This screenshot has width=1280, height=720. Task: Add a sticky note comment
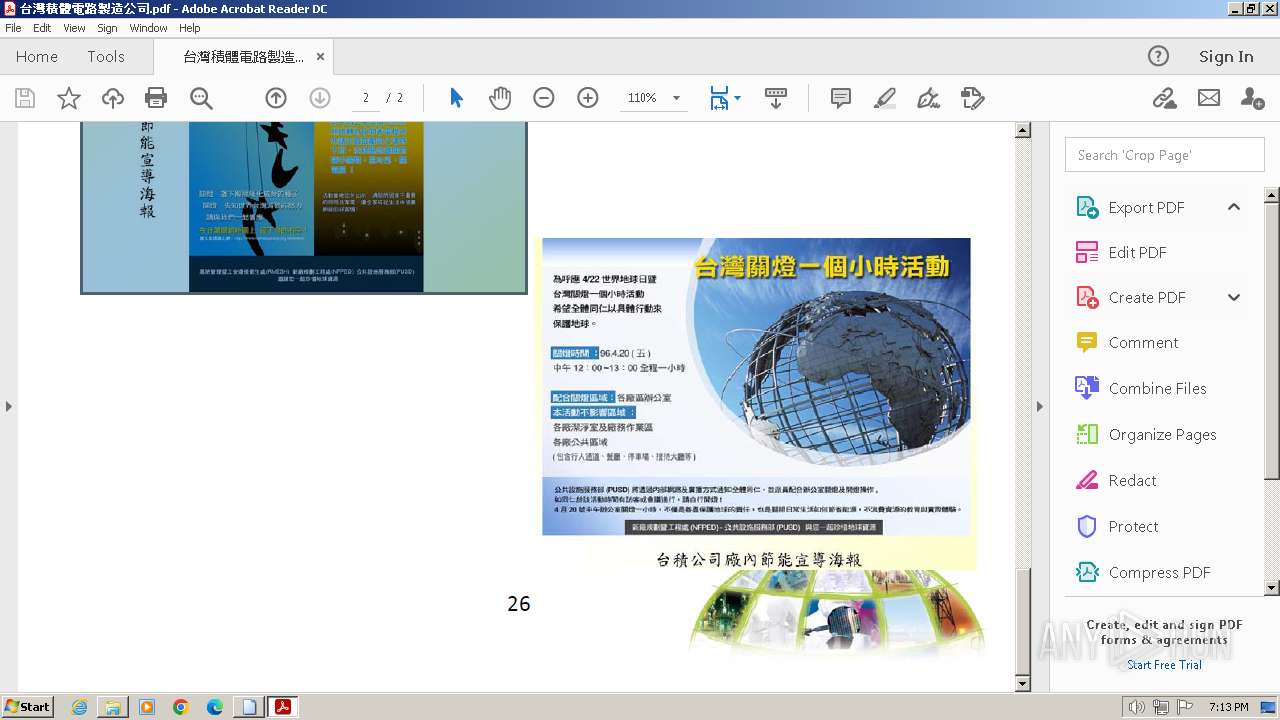point(841,98)
